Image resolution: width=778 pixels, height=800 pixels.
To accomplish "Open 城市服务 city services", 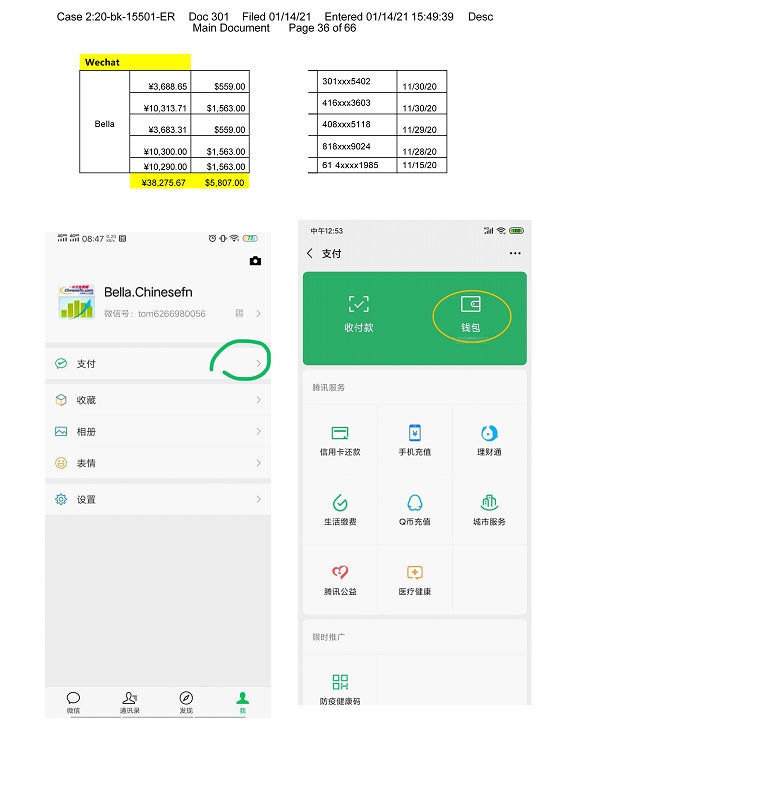I will (x=489, y=510).
